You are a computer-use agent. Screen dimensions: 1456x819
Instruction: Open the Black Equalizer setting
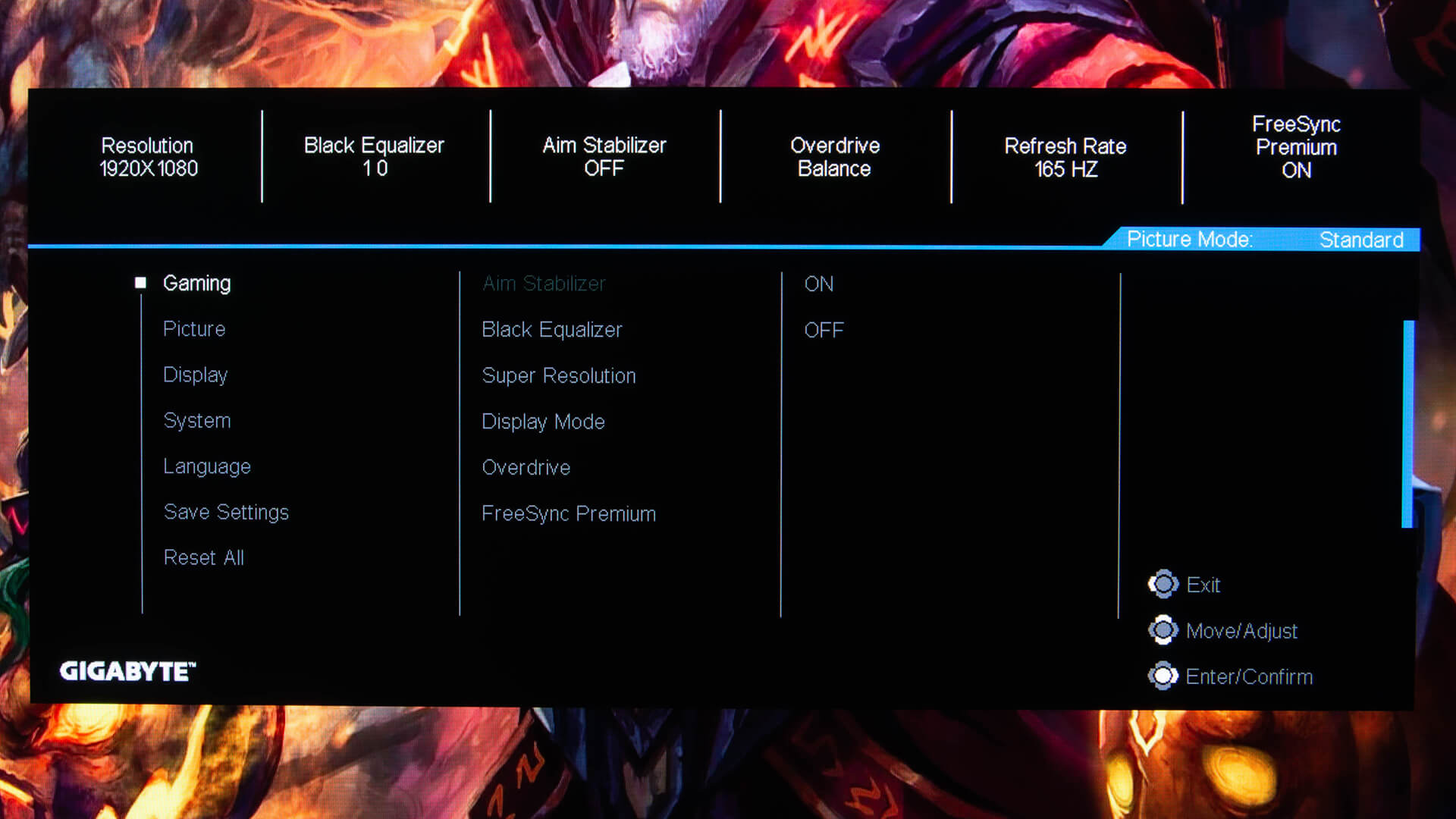point(551,330)
